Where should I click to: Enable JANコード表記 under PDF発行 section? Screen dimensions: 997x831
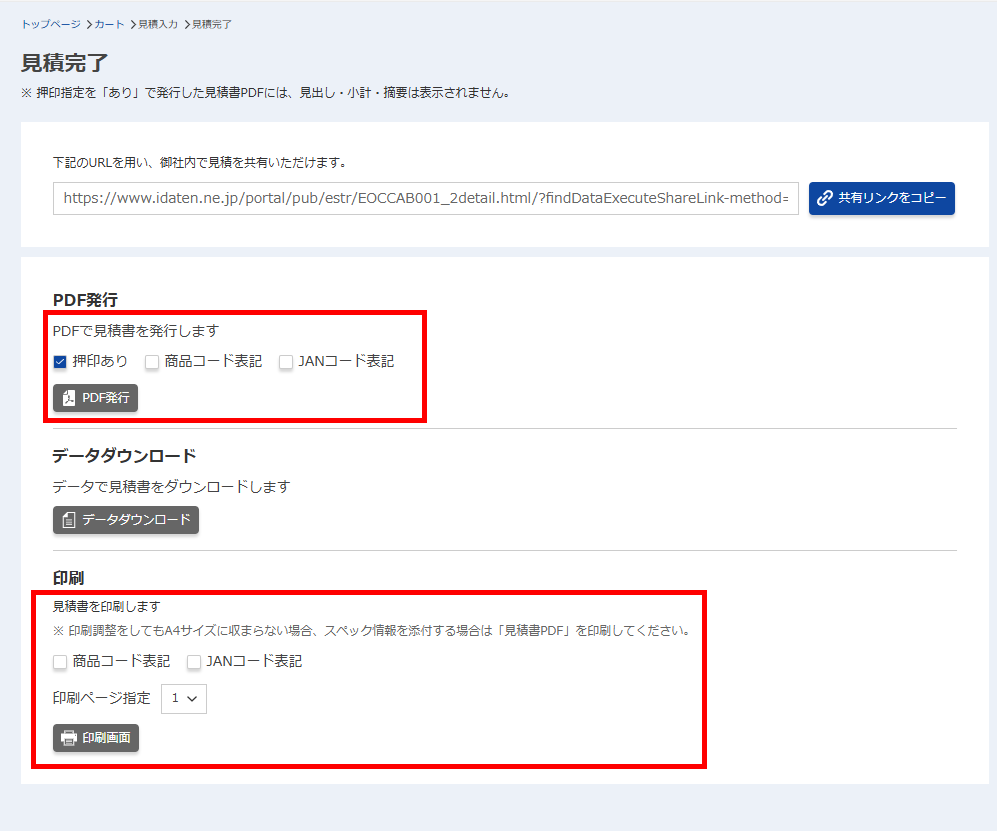tap(286, 362)
